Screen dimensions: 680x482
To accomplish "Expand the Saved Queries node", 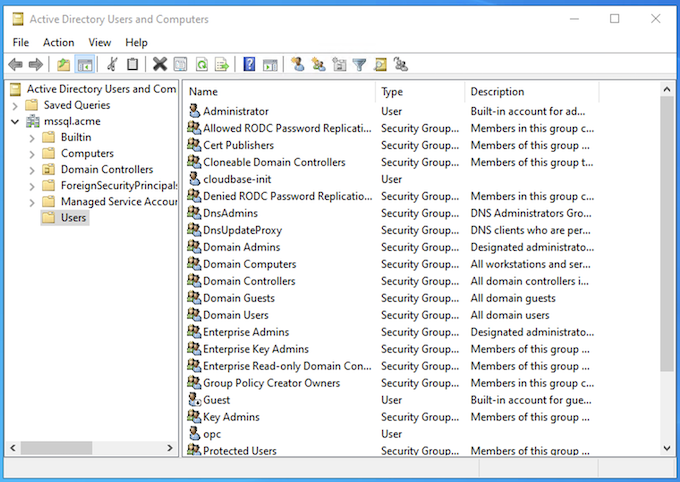I will point(15,106).
